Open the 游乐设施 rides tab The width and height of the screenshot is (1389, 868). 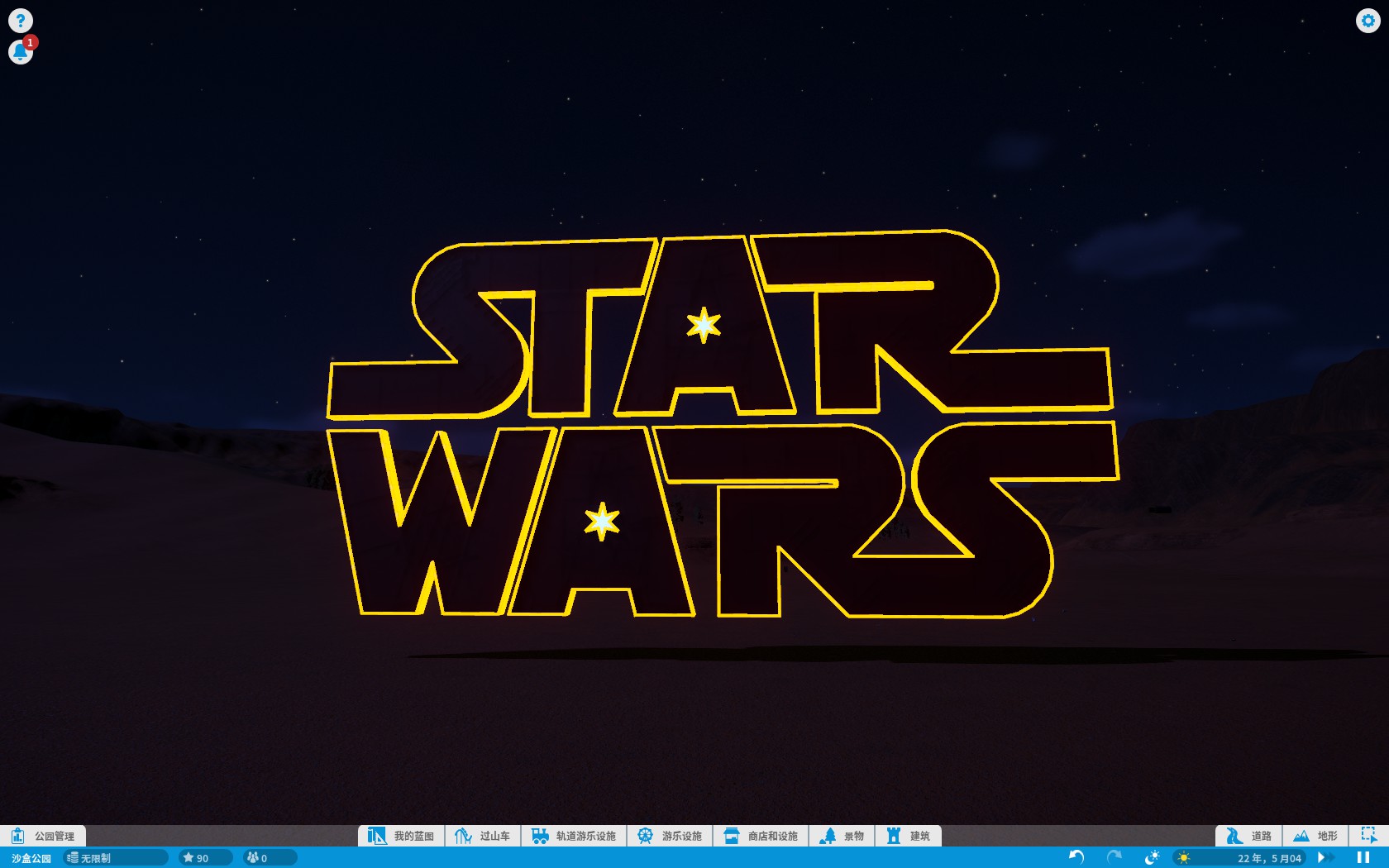670,836
